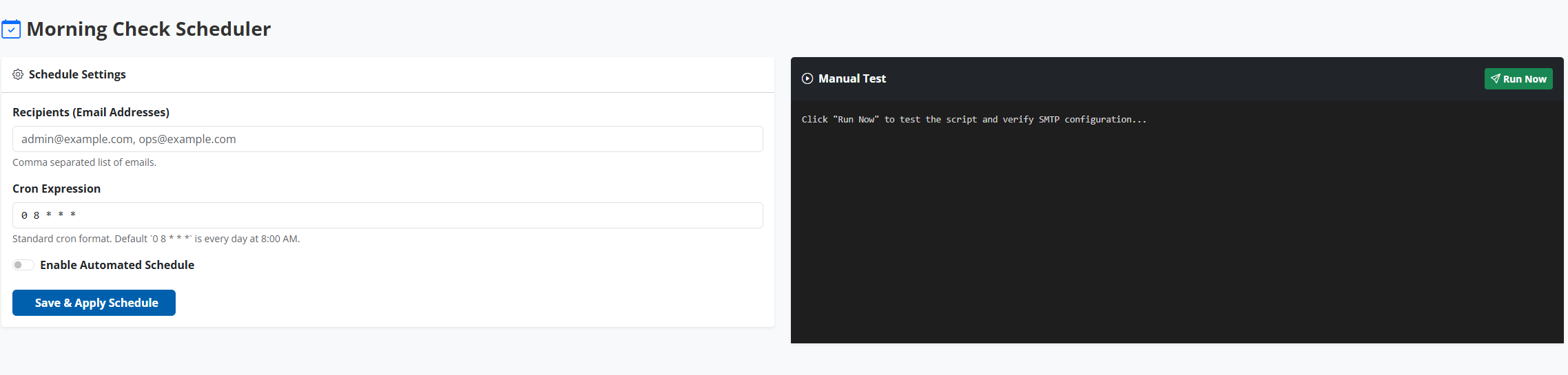Click the Enable Automated Schedule label
Viewport: 1568px width, 375px height.
coord(117,265)
